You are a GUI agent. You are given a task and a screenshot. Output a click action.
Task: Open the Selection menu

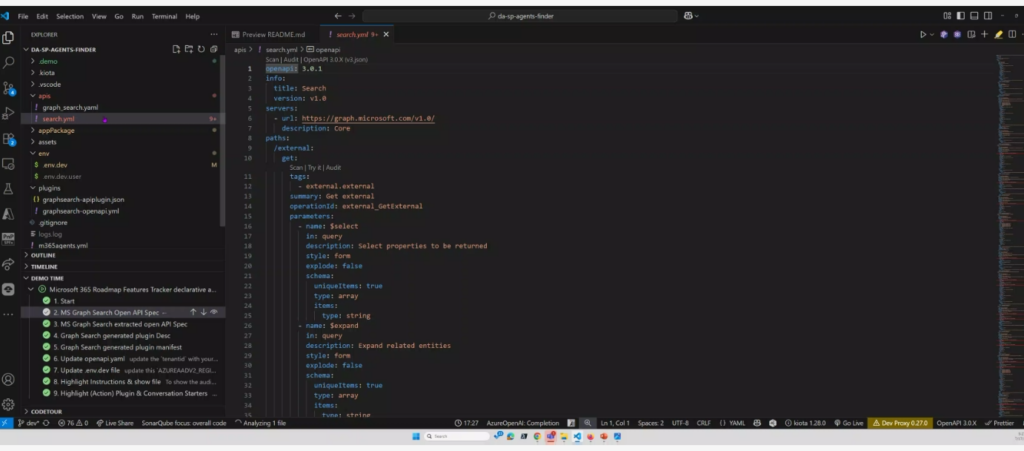(x=70, y=16)
